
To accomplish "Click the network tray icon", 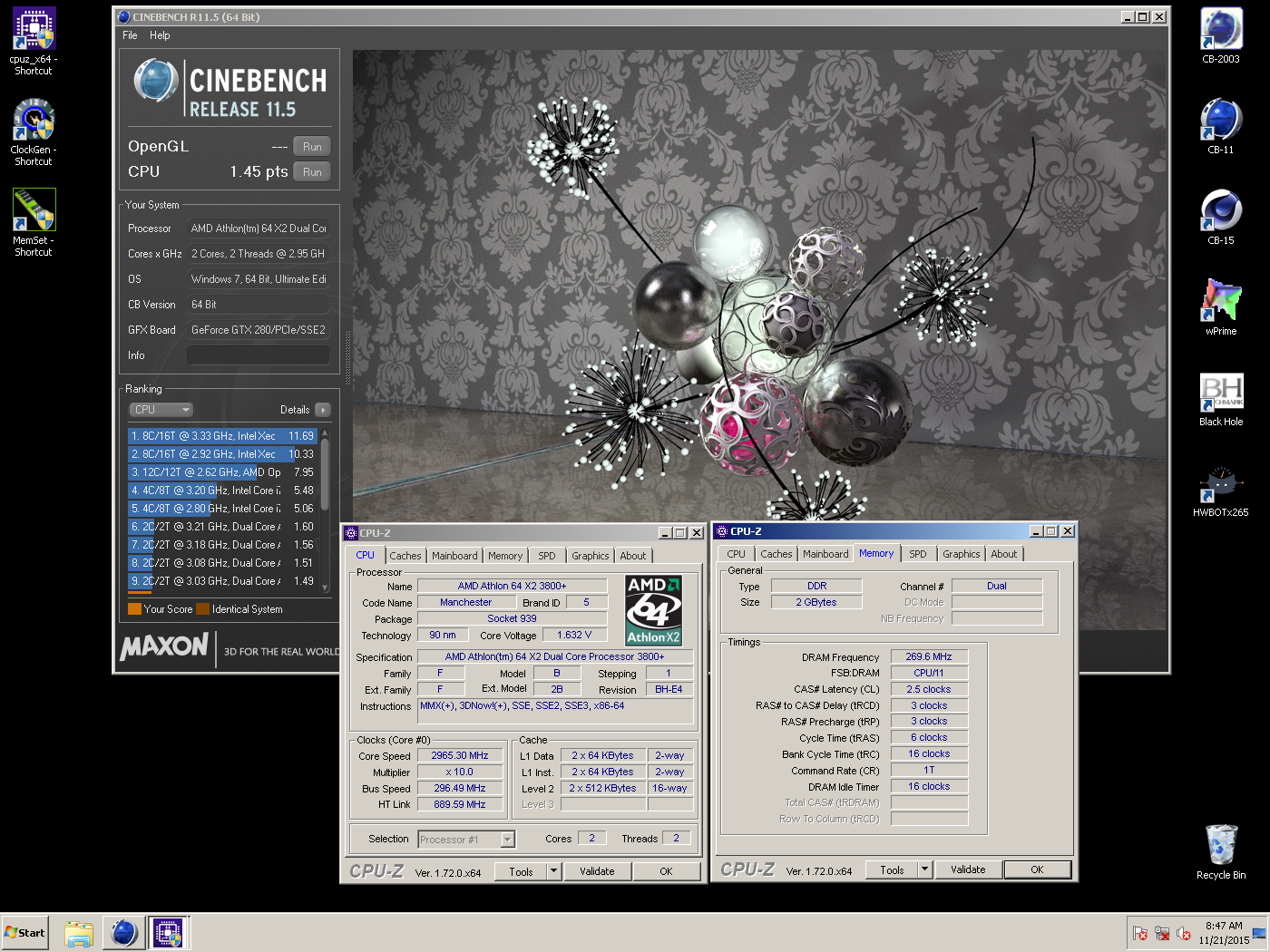I will tap(1162, 933).
